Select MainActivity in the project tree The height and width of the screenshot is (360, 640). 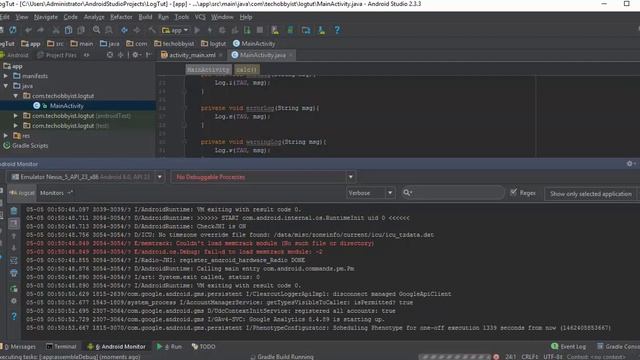click(x=67, y=106)
